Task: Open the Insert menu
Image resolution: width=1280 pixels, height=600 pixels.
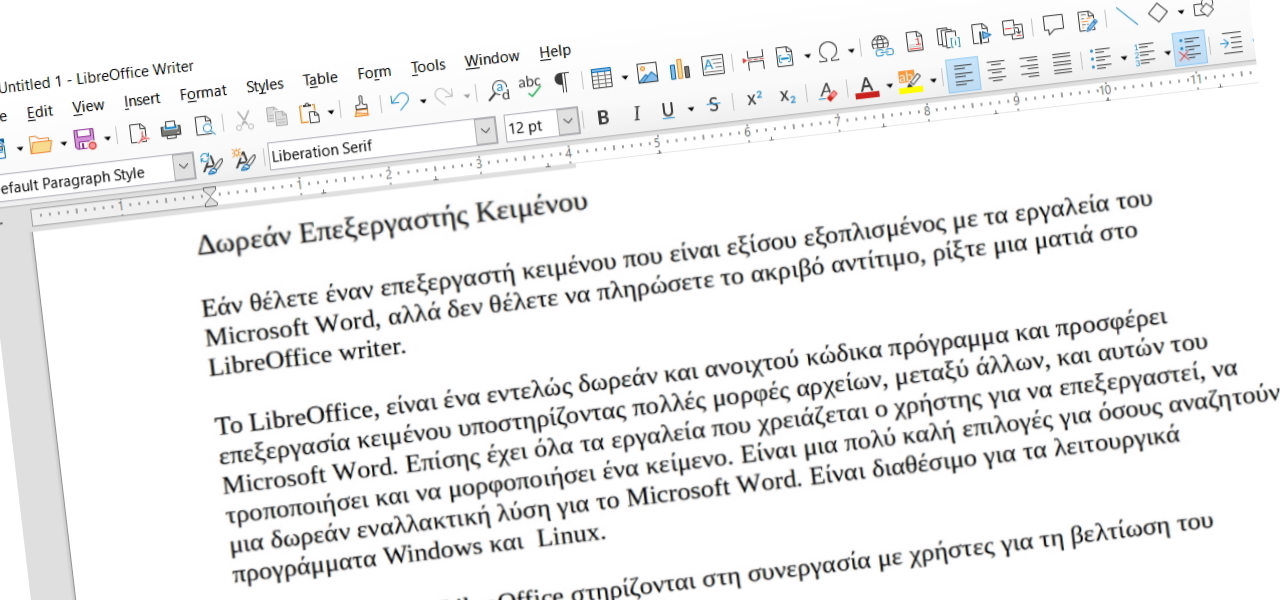Action: (x=142, y=100)
